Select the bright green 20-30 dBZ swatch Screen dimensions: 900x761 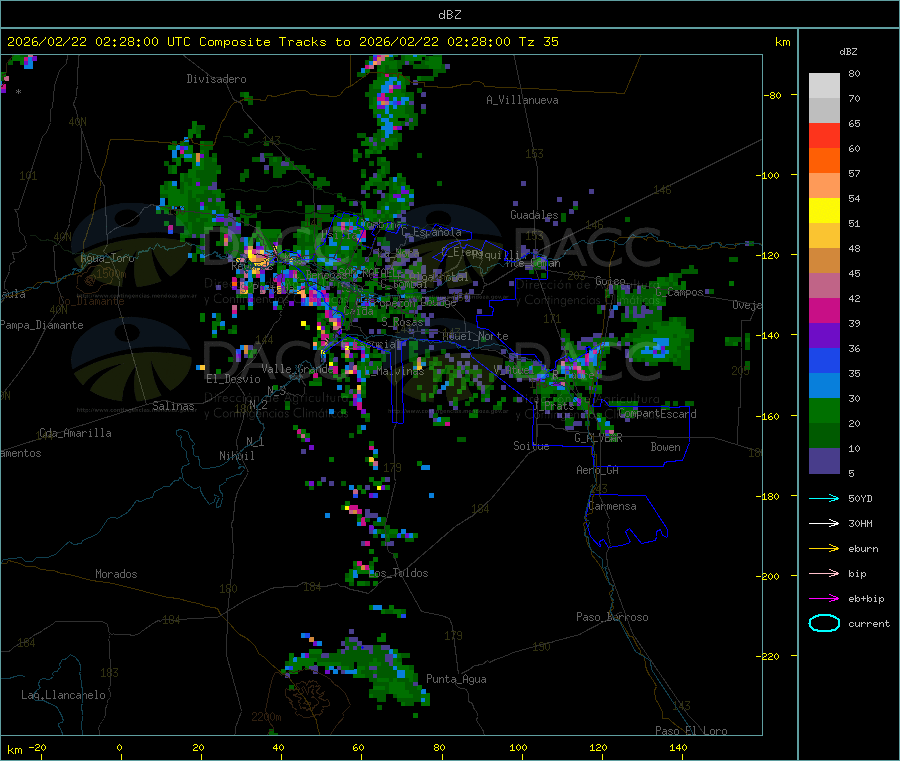click(x=824, y=410)
